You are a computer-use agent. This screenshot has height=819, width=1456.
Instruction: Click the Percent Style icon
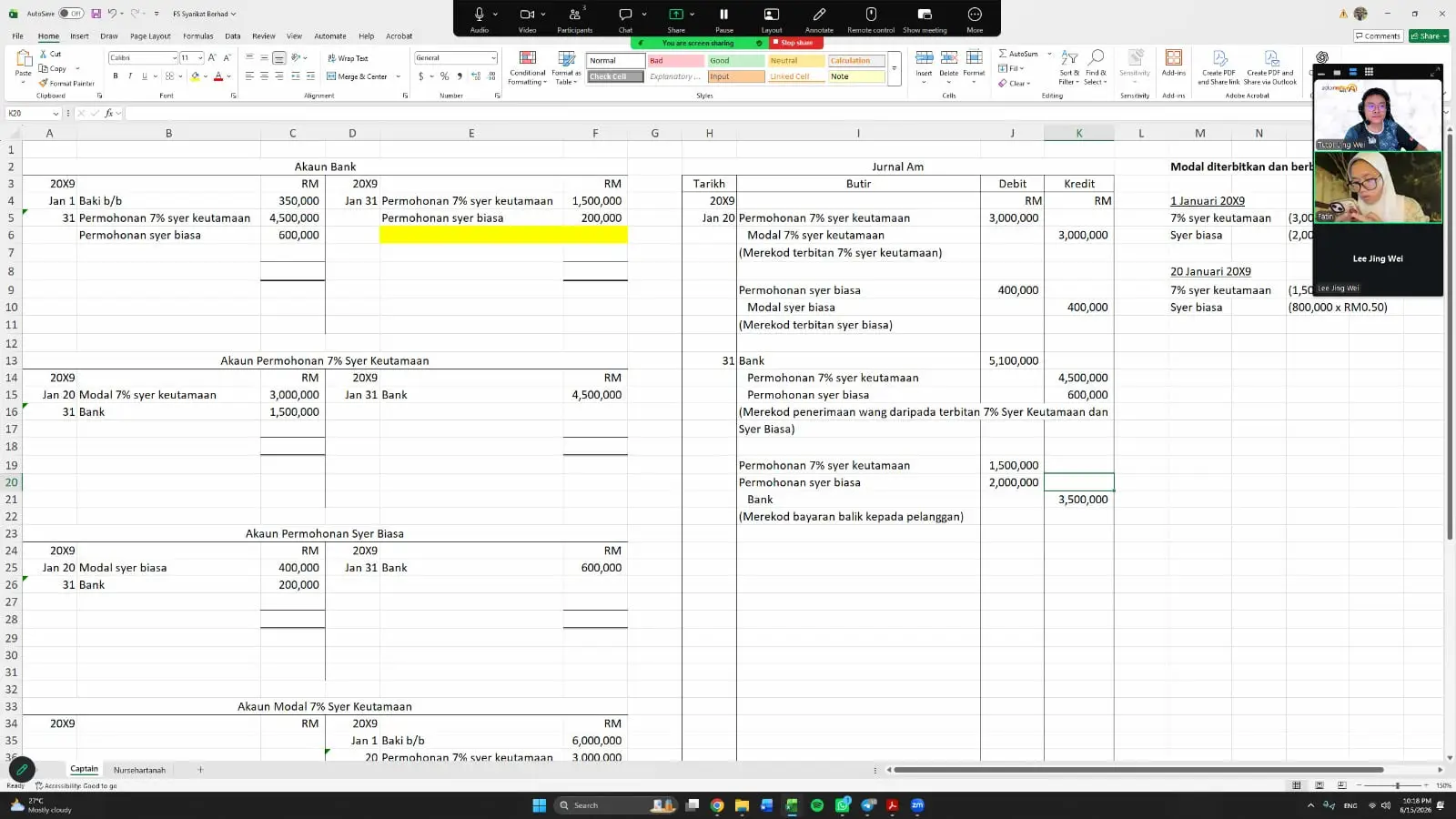click(444, 76)
